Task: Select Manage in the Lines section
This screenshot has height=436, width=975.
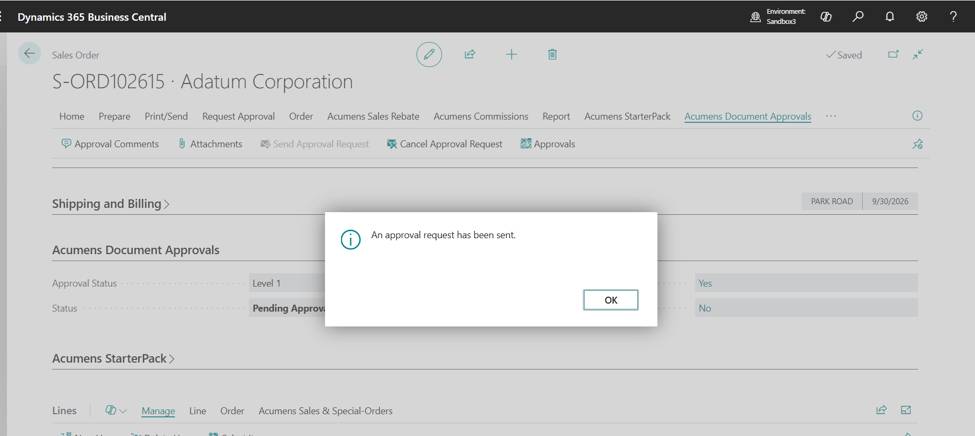Action: 158,410
